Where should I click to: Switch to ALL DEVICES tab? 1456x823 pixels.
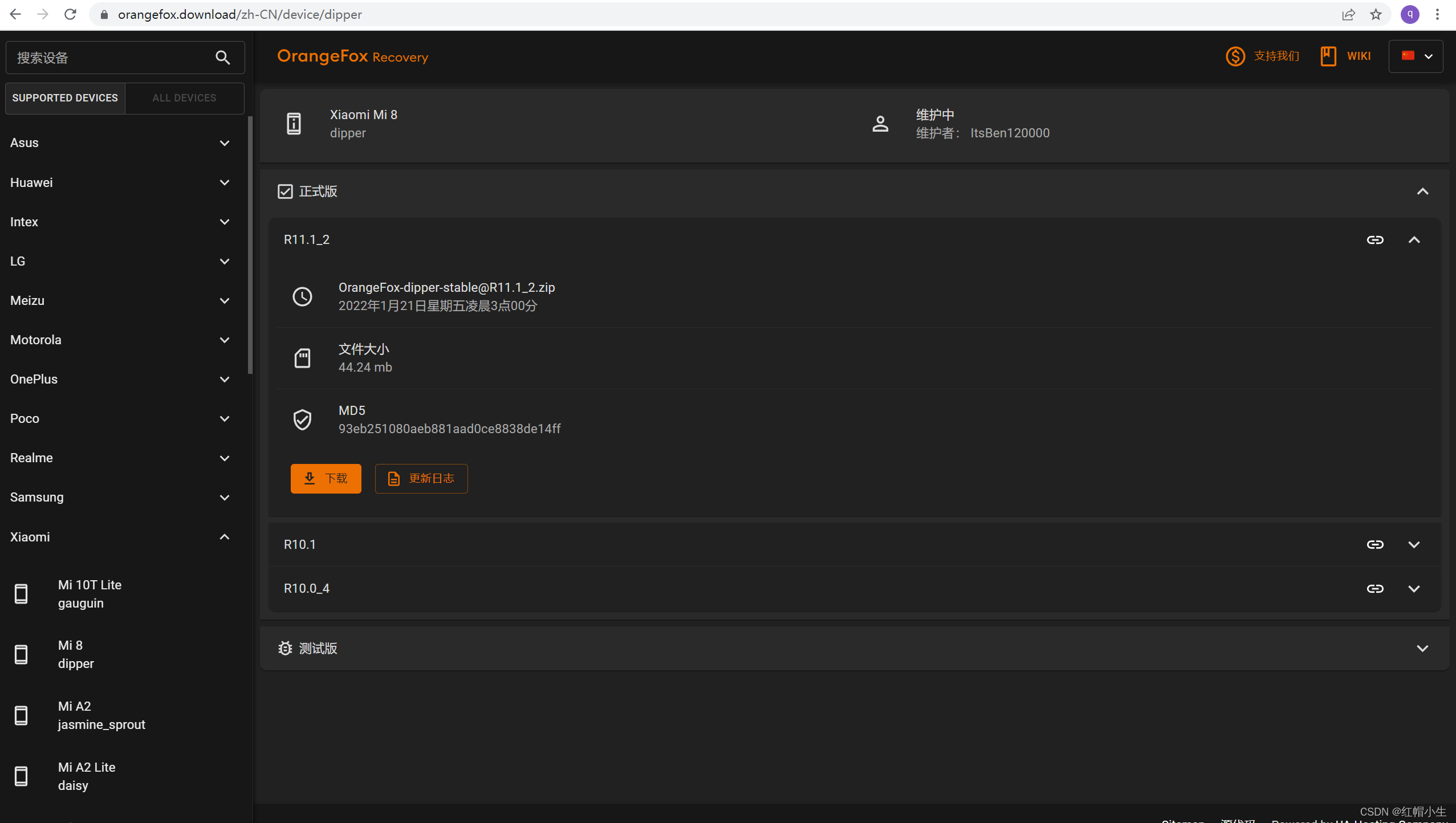[184, 98]
